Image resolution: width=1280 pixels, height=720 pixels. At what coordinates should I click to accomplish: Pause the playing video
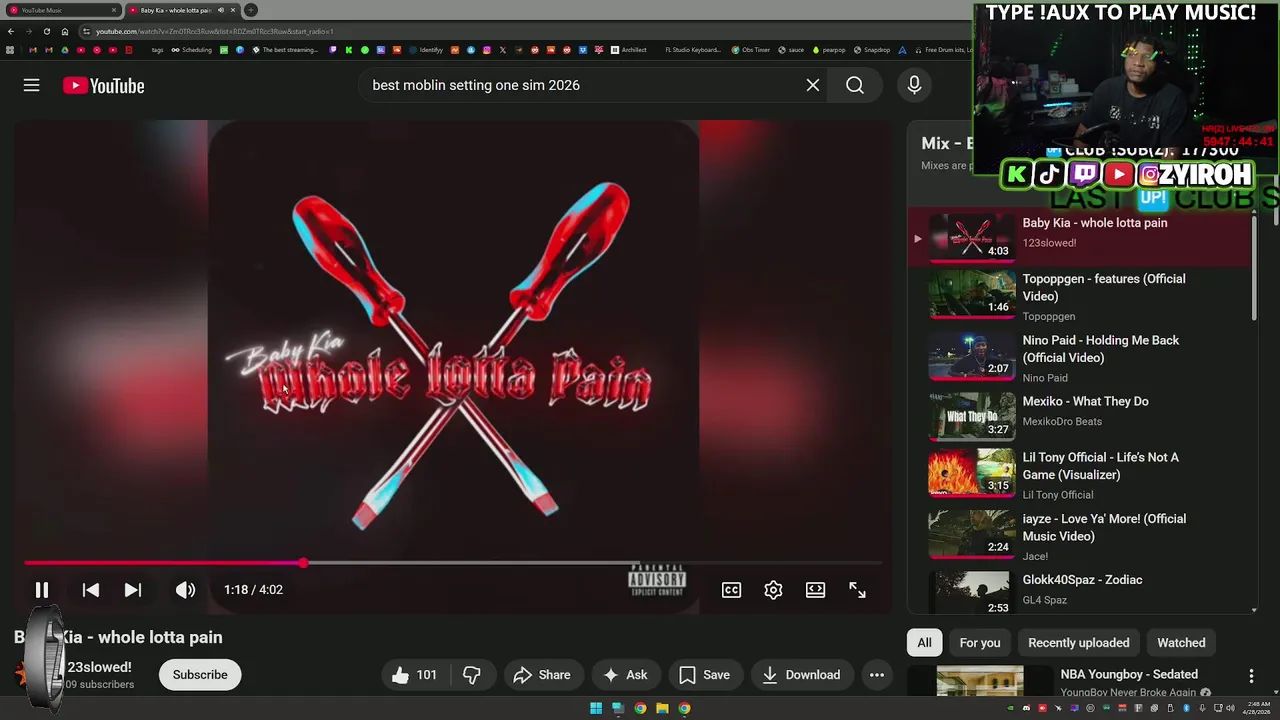tap(42, 590)
